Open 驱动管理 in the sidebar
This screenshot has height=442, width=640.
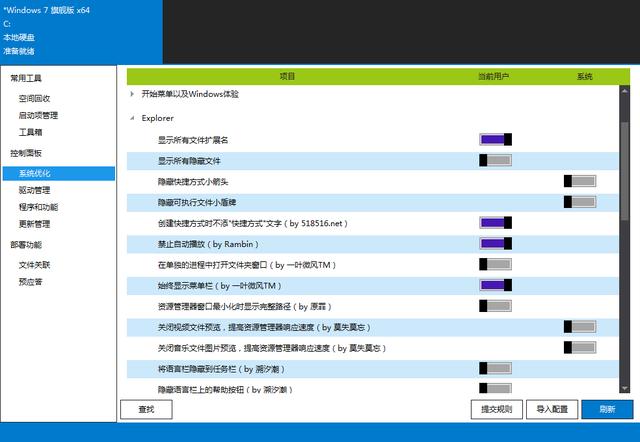click(x=34, y=190)
